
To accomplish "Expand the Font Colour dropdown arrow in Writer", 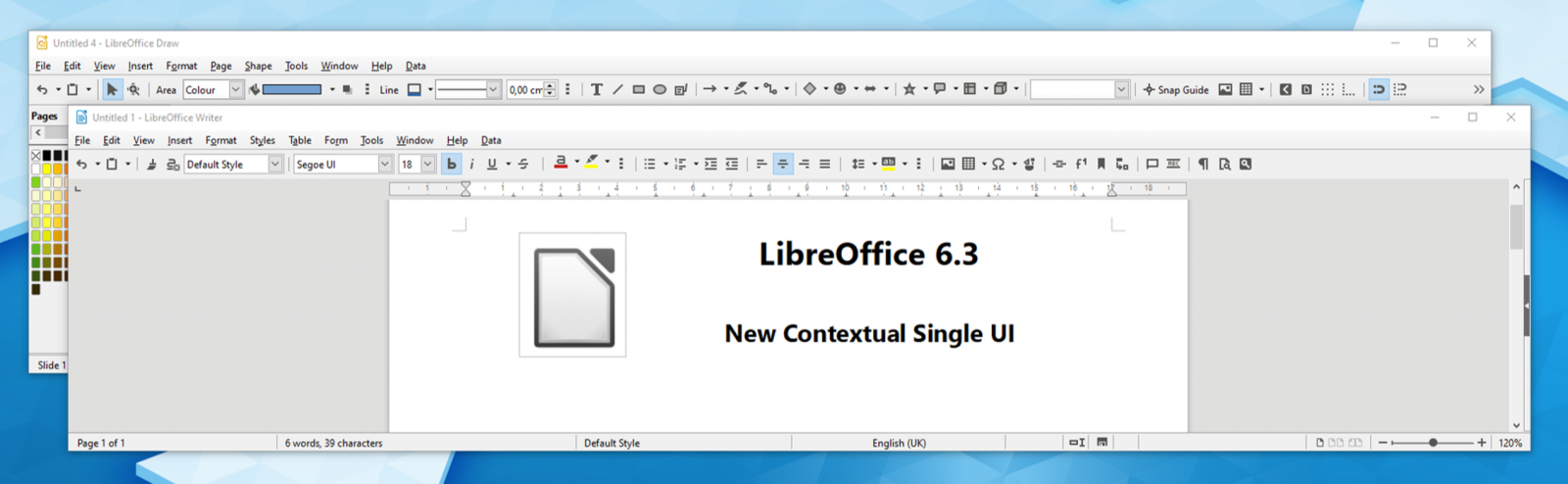I will coord(576,163).
